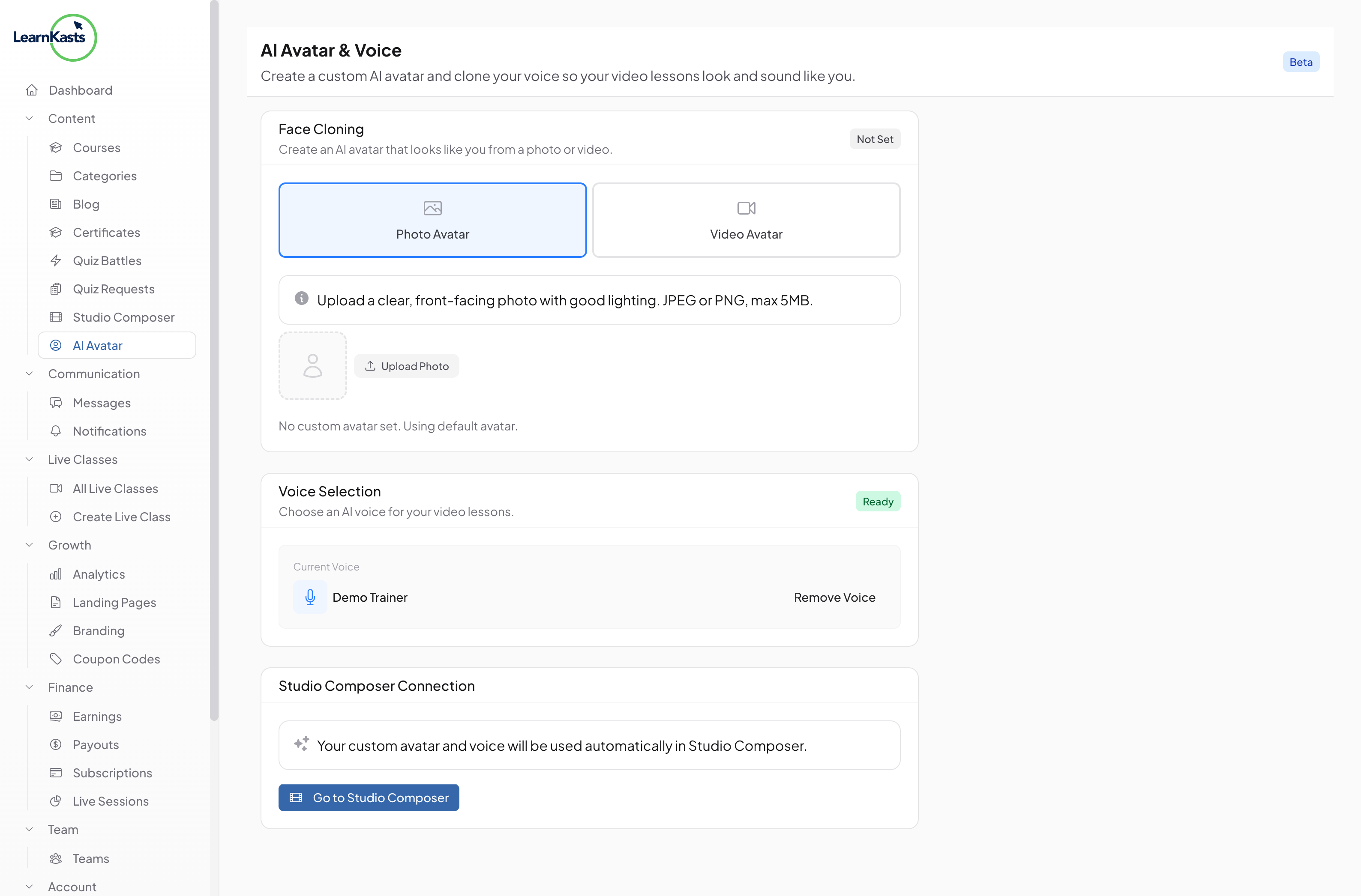Viewport: 1361px width, 896px height.
Task: Collapse the Communication section chevron
Action: pyautogui.click(x=30, y=374)
